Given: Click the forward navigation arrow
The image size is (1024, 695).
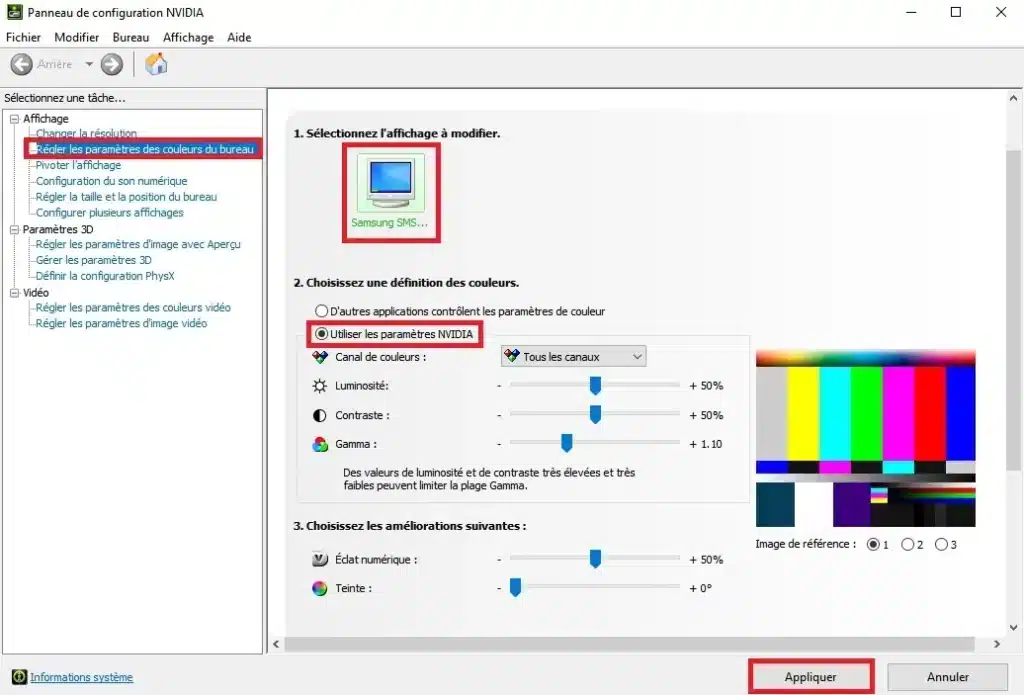Looking at the screenshot, I should point(111,63).
